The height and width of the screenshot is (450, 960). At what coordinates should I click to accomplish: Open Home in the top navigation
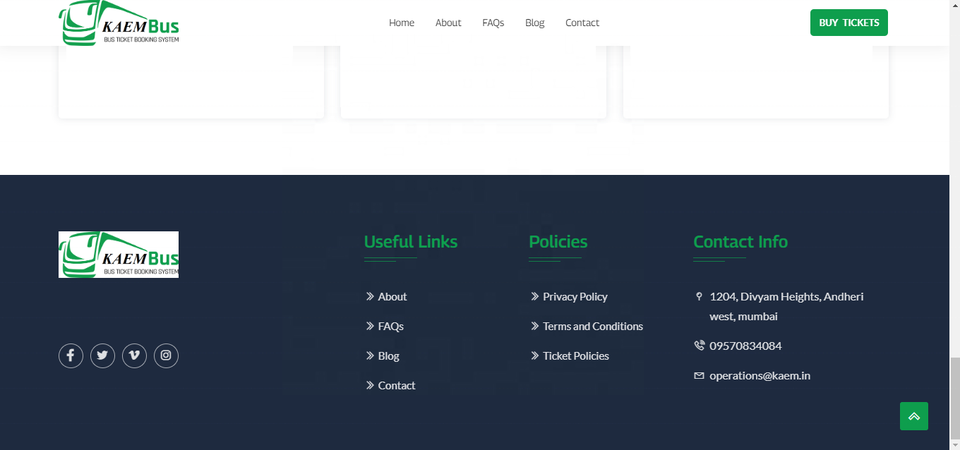401,23
